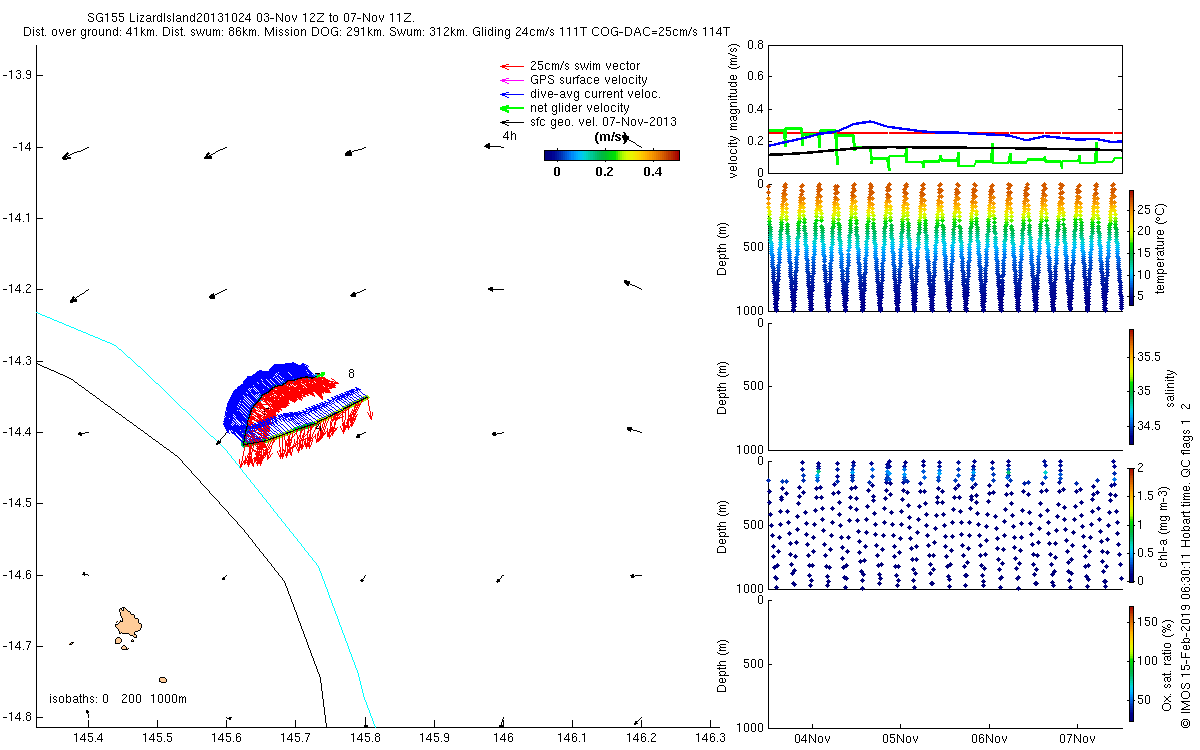The width and height of the screenshot is (1200, 750).
Task: Click the chl-a colorbar
Action: coord(1132,525)
